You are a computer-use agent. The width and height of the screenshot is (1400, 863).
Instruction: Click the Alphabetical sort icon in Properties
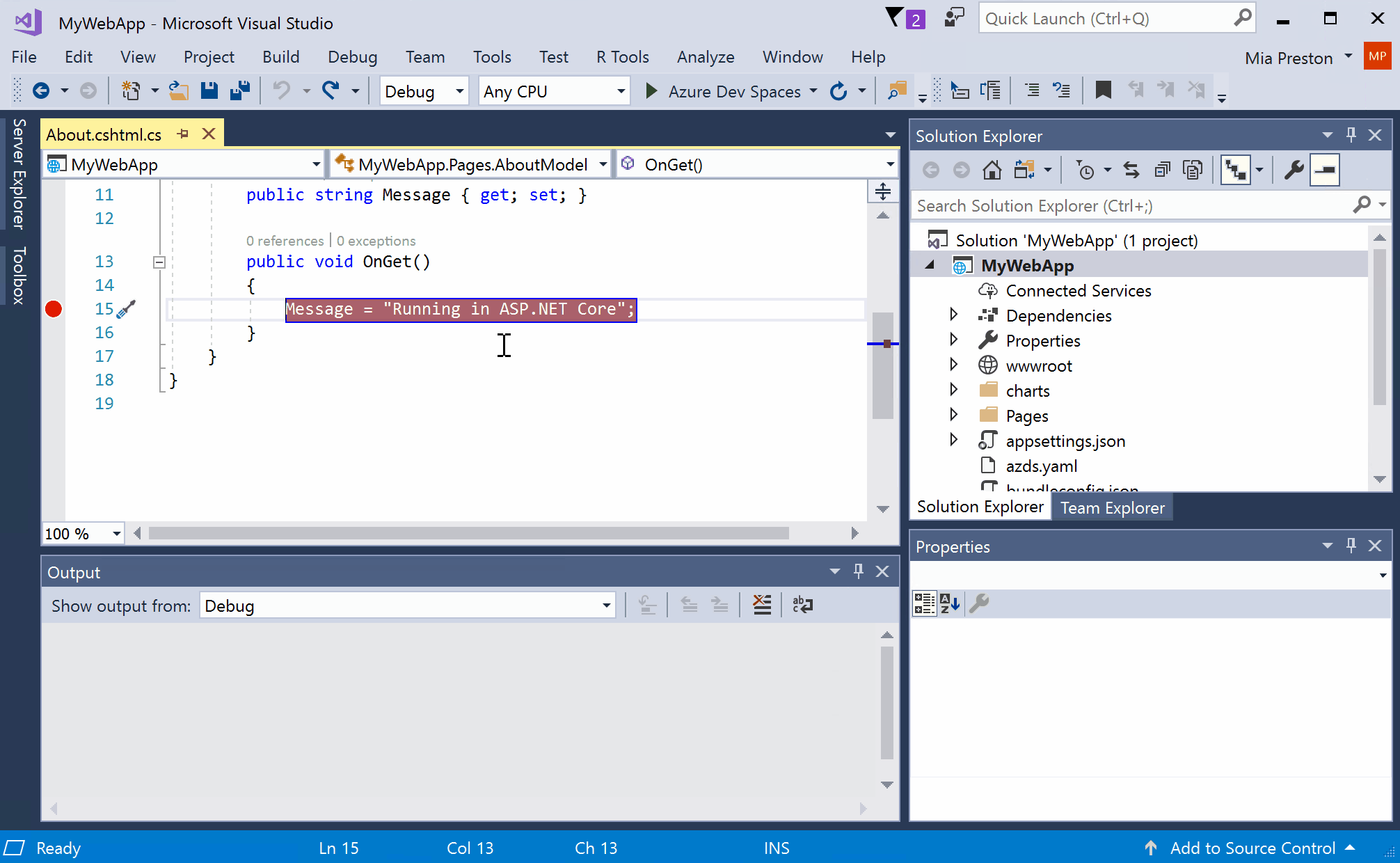click(950, 603)
